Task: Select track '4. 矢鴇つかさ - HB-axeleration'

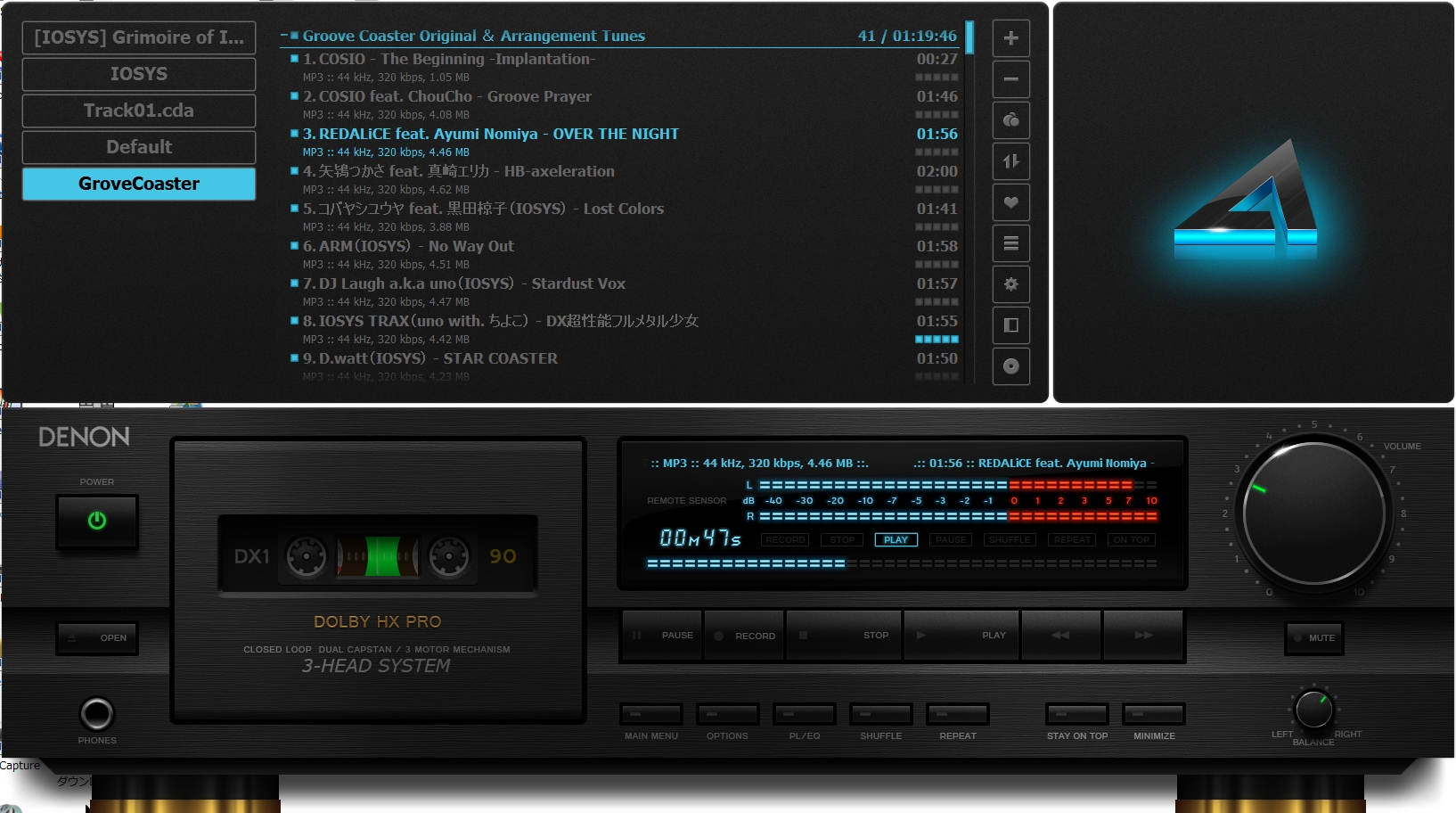Action: 624,180
